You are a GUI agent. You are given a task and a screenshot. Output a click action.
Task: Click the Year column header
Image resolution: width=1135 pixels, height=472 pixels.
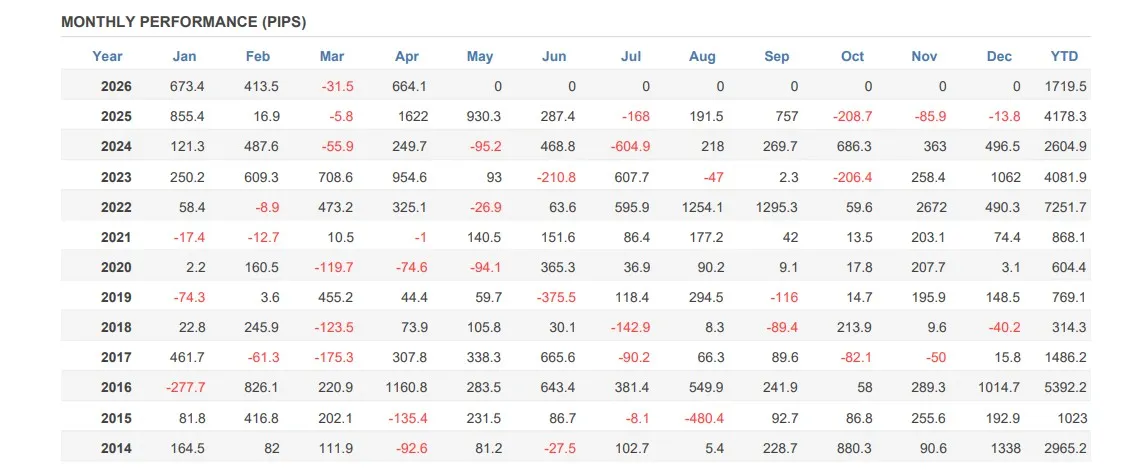[107, 56]
